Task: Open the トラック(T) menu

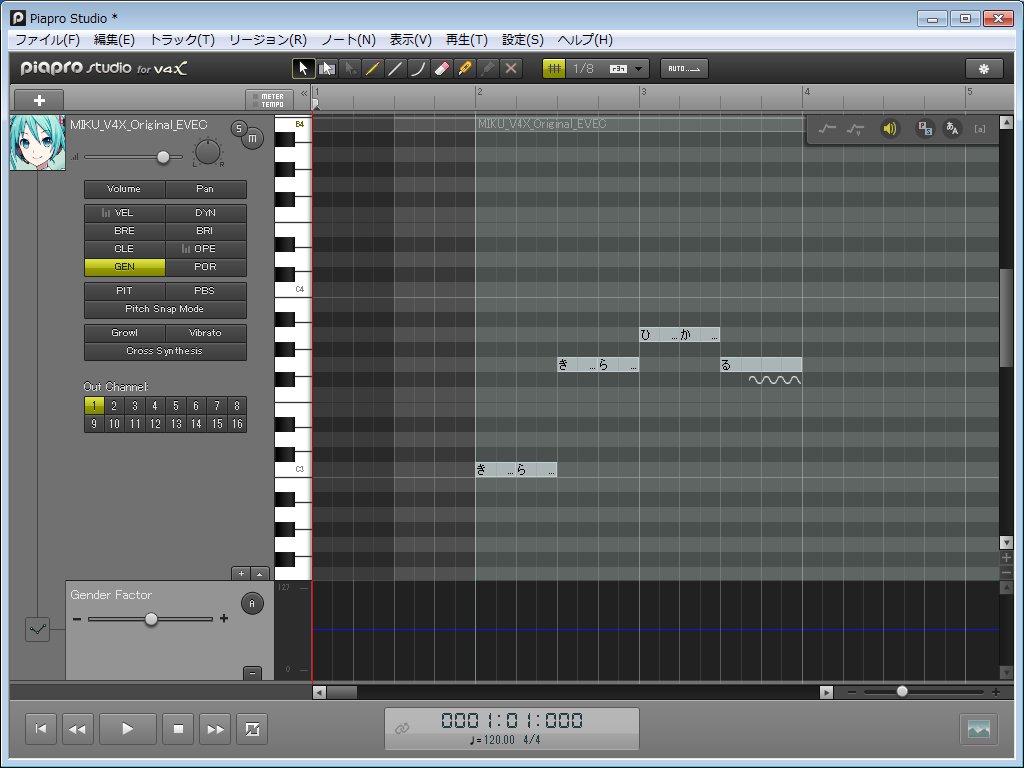Action: (x=182, y=40)
